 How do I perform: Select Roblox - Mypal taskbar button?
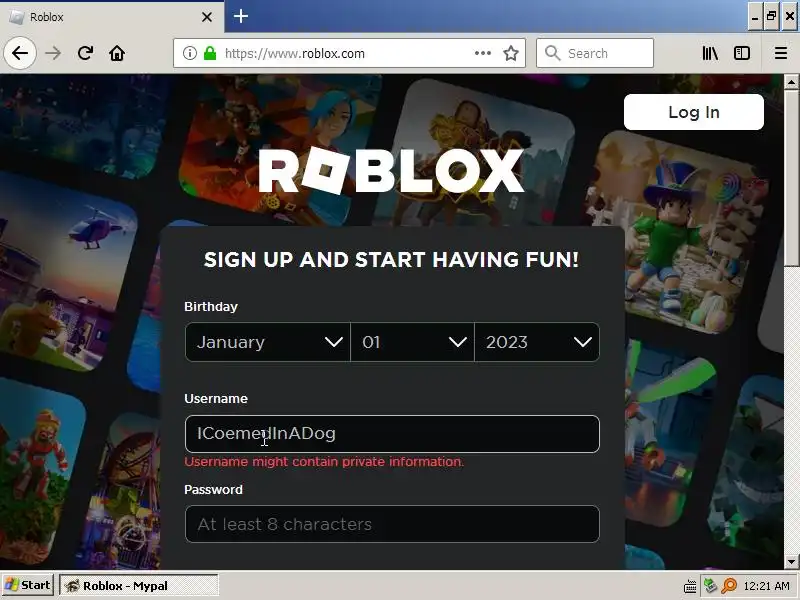pyautogui.click(x=139, y=586)
